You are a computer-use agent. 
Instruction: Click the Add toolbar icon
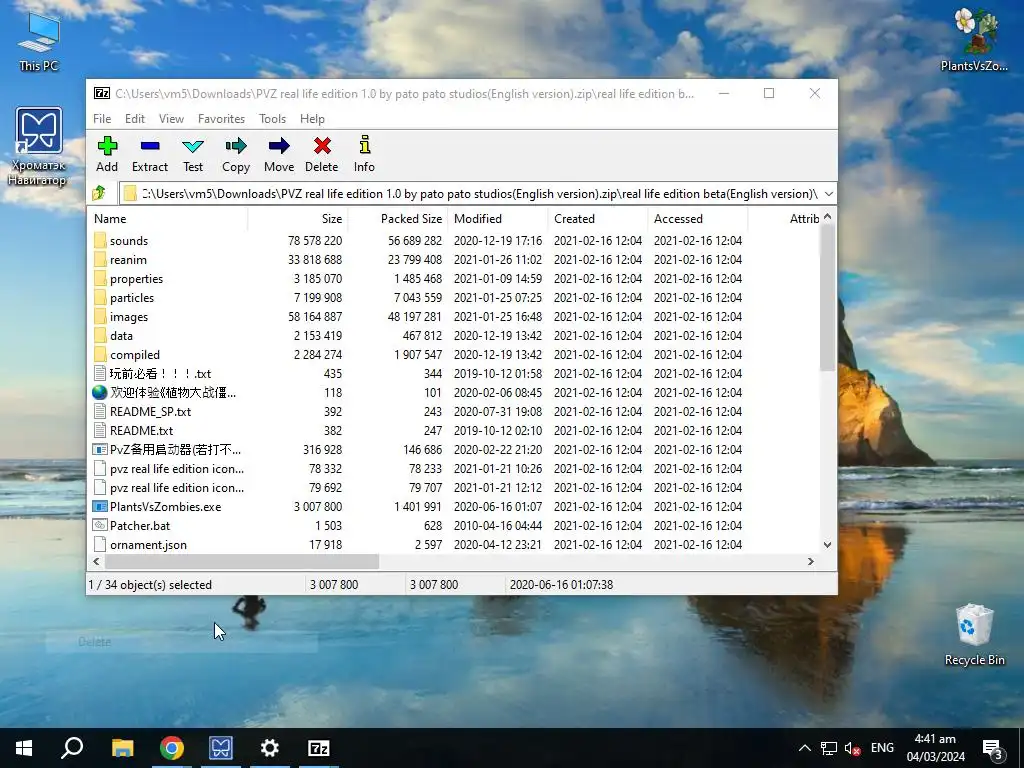click(107, 146)
